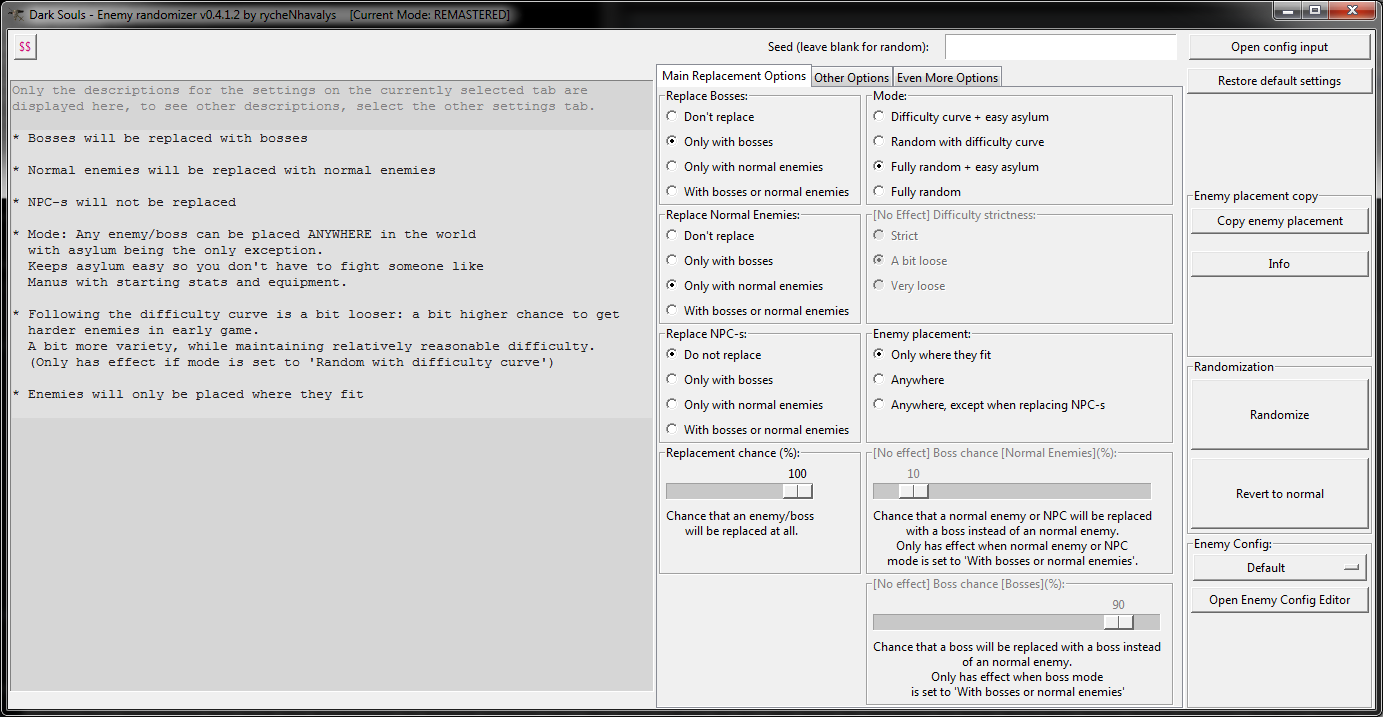Select 'A bit loose' difficulty strictness
1383x717 pixels.
tap(910, 261)
